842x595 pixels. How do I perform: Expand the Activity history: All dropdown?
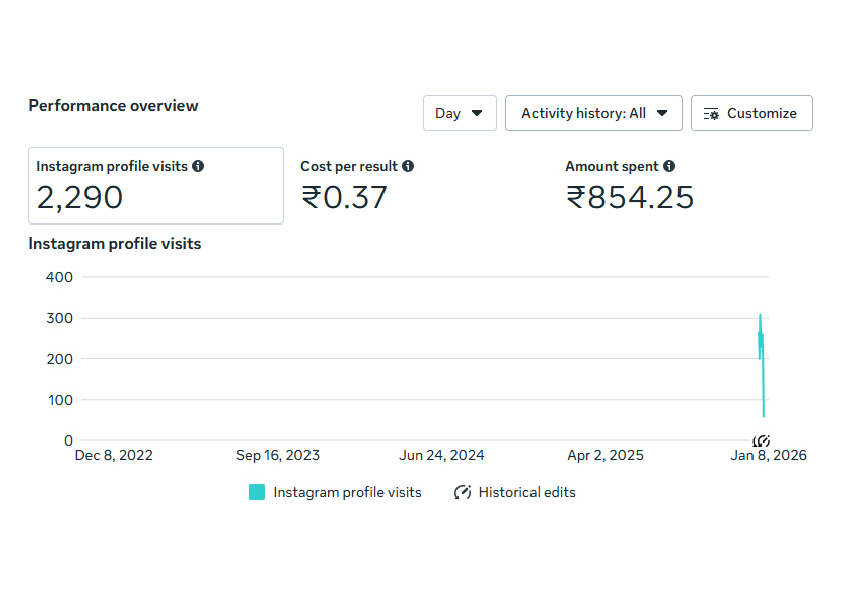pos(593,113)
